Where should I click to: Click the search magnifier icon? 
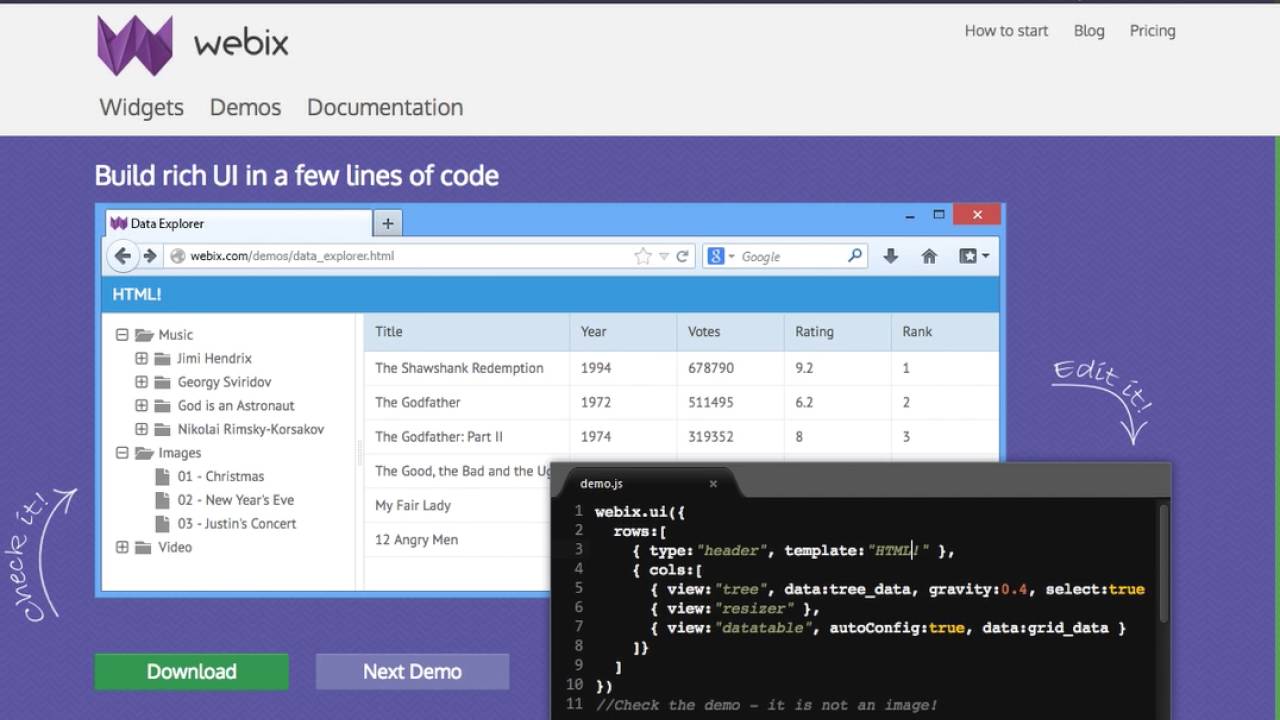[854, 256]
